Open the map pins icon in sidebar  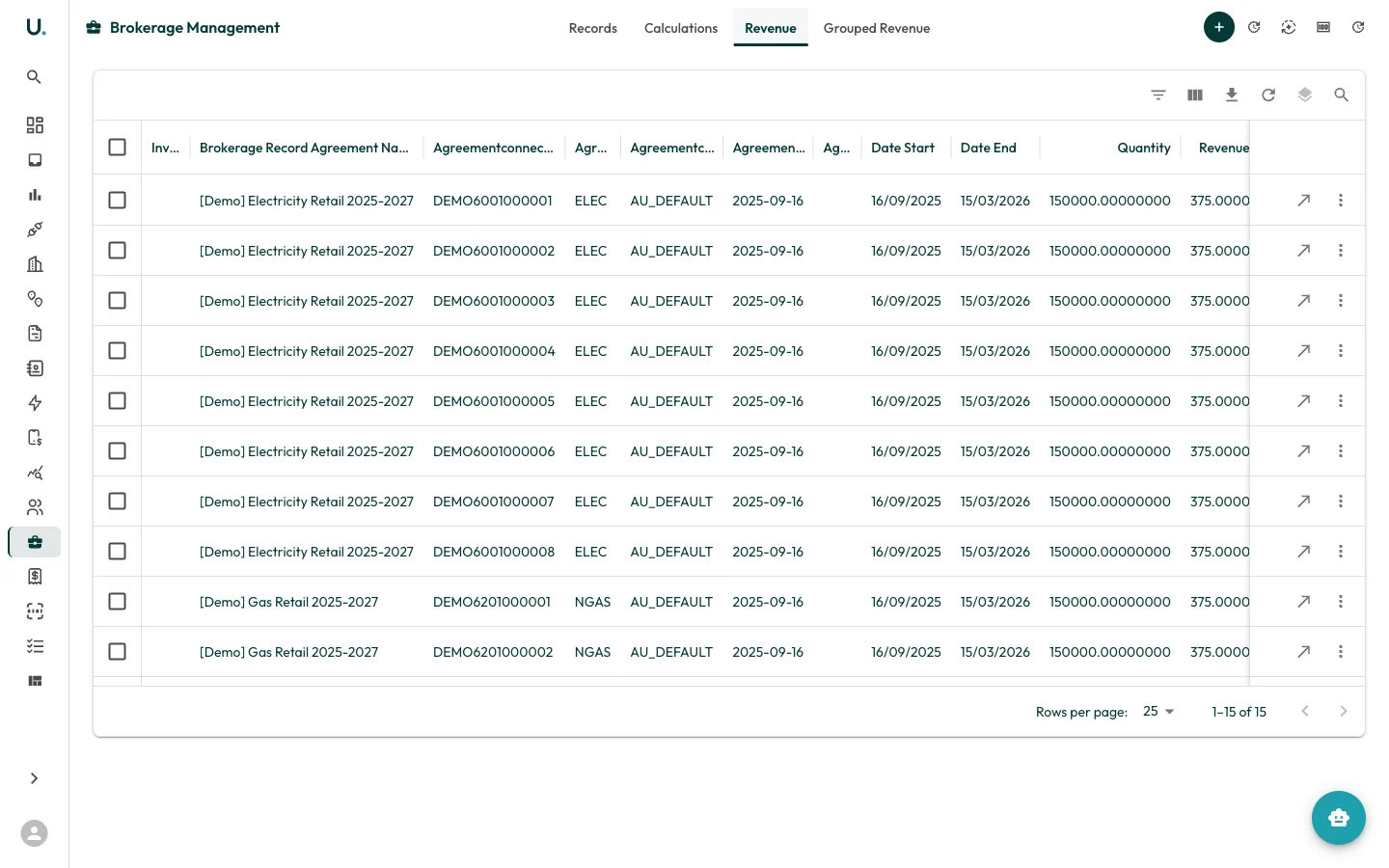[35, 299]
